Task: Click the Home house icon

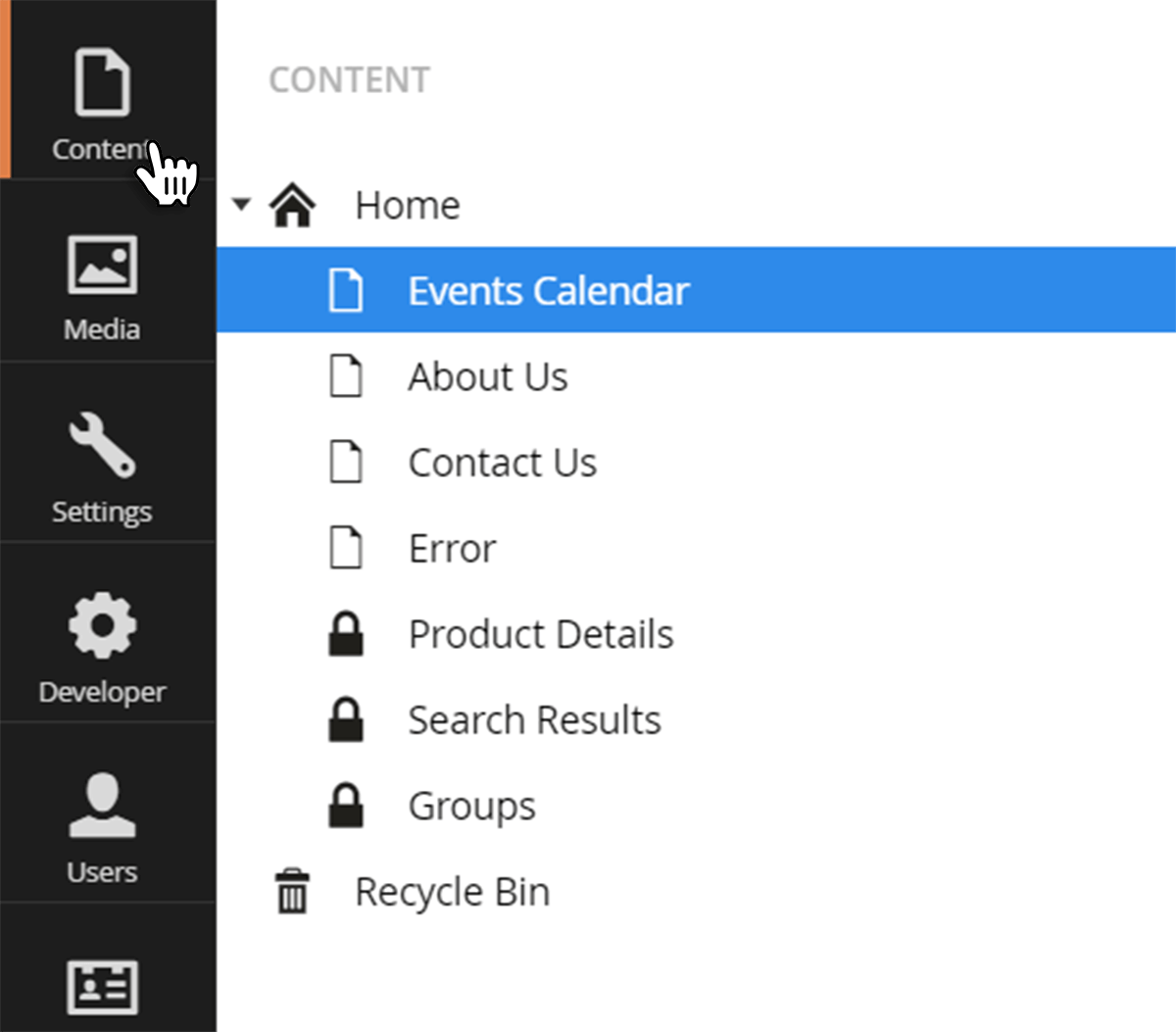Action: tap(292, 205)
